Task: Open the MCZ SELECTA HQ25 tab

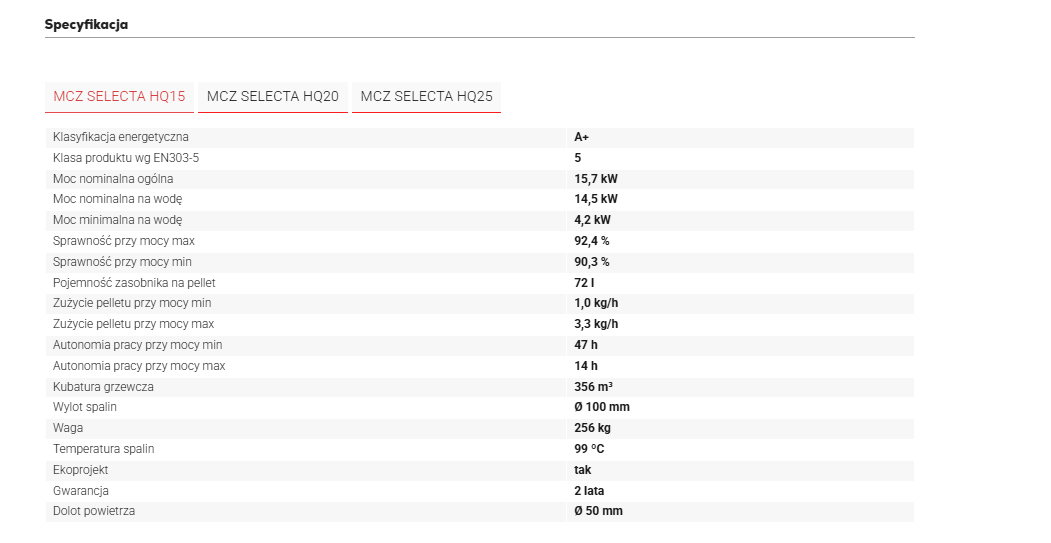Action: [426, 97]
